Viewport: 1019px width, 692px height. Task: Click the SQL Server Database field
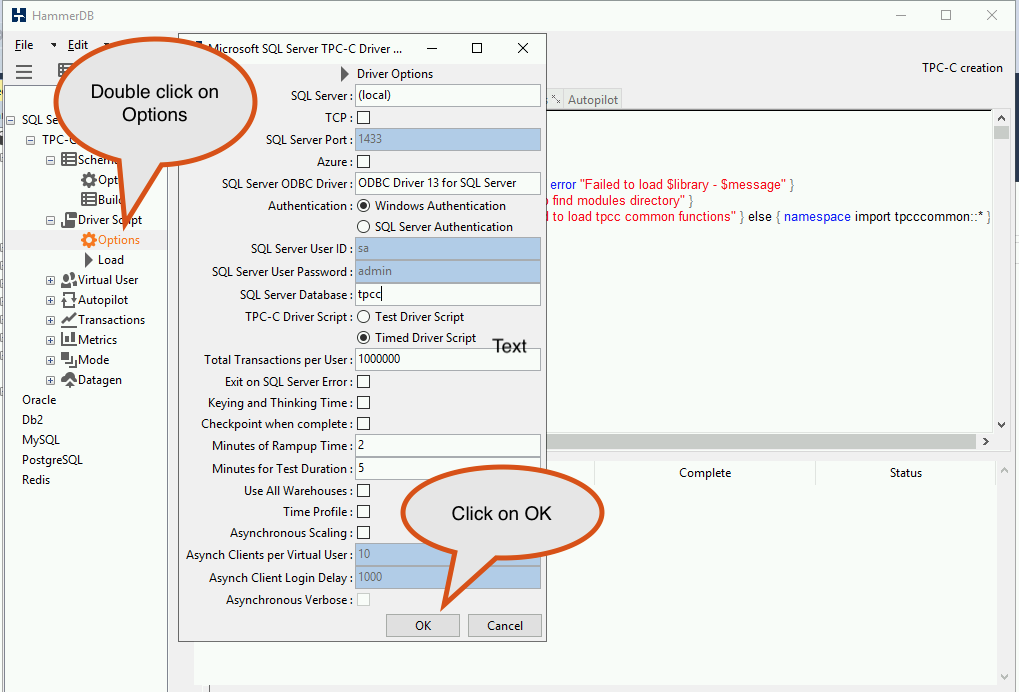point(448,294)
